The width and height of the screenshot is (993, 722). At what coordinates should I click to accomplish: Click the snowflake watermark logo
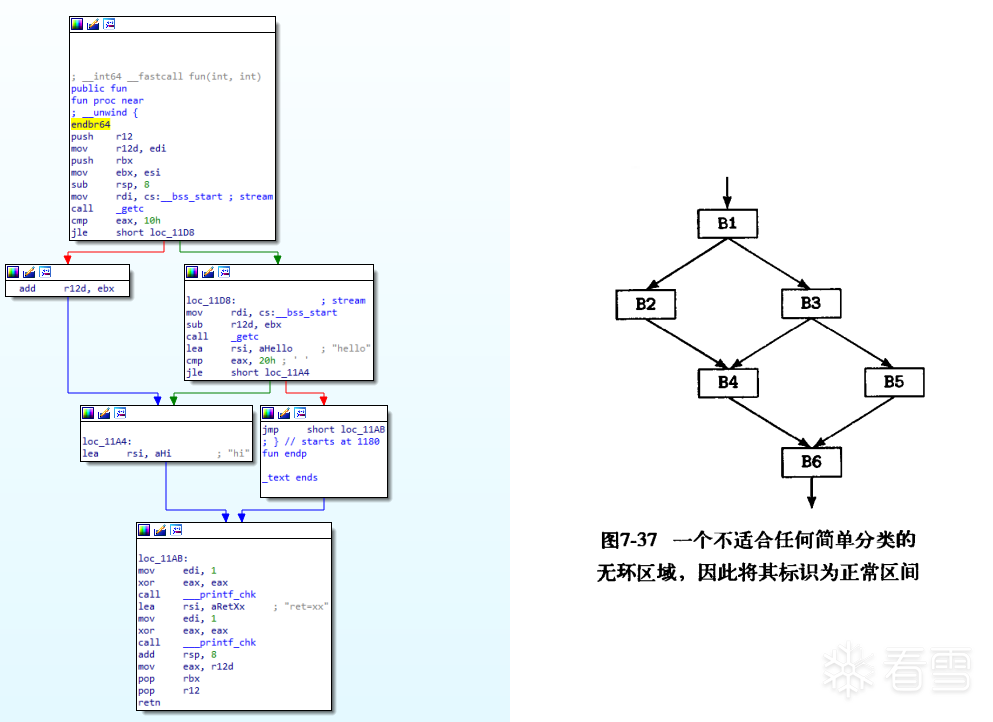[x=850, y=669]
